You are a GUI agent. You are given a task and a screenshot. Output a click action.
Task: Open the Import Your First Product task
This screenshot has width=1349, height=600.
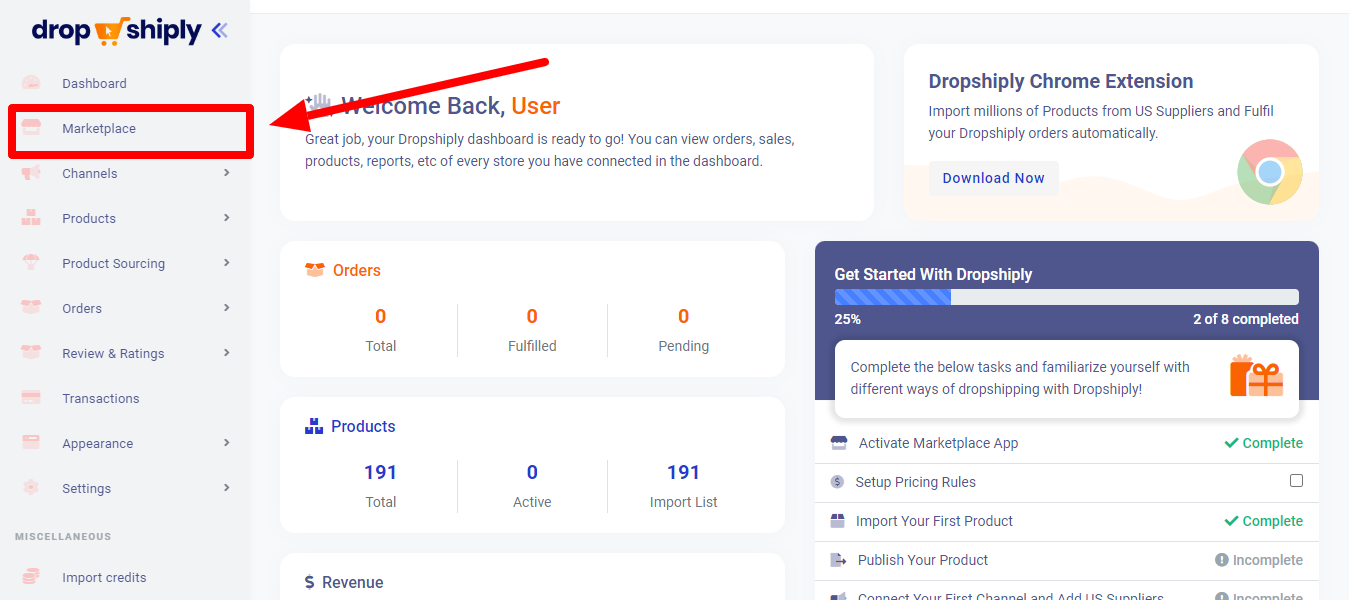point(934,521)
